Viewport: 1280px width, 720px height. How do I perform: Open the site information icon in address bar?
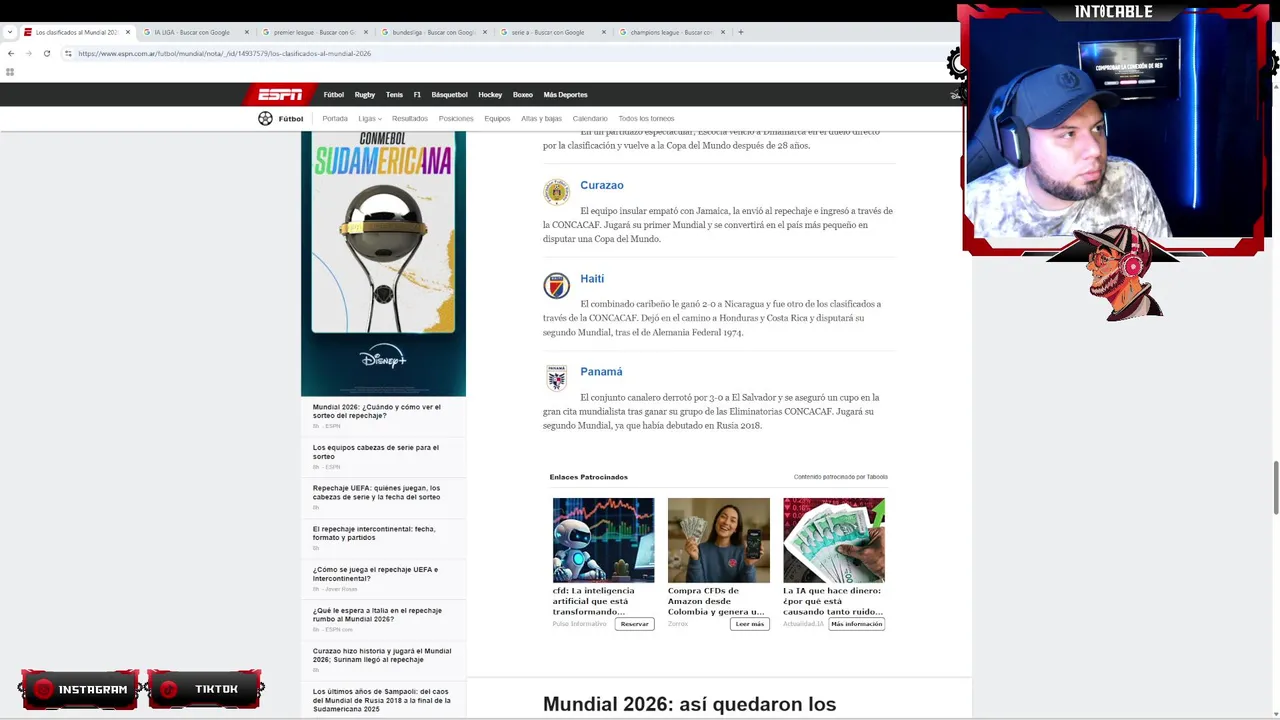69,53
